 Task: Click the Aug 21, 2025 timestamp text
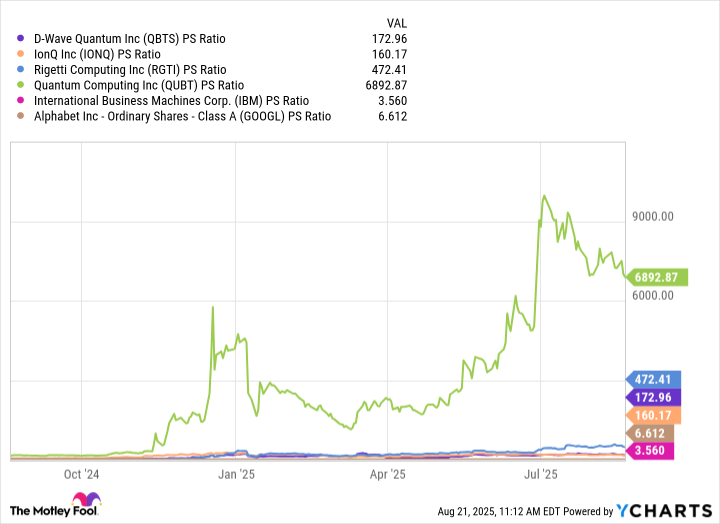click(499, 511)
